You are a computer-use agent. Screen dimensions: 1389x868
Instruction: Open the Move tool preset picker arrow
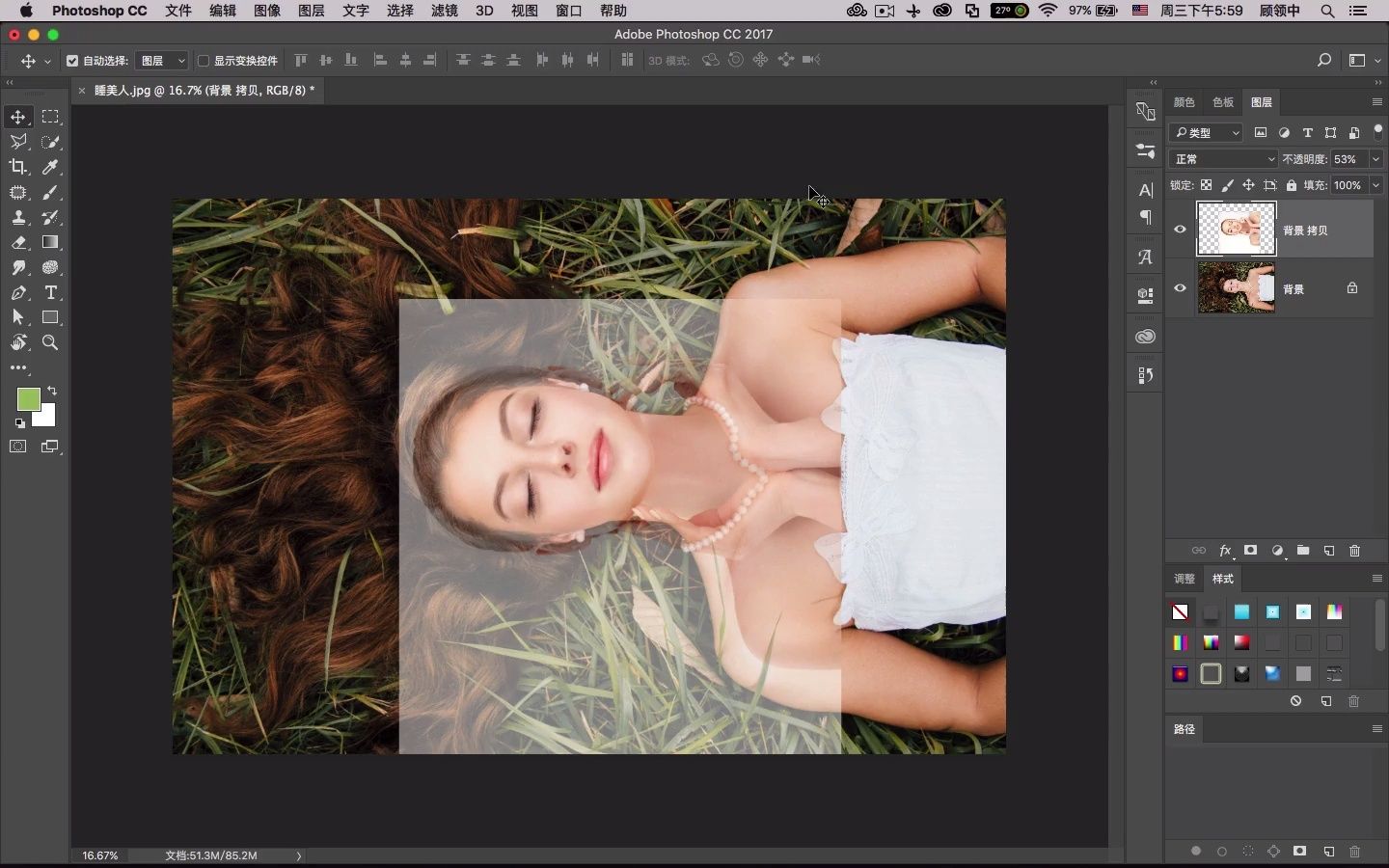pos(47,62)
